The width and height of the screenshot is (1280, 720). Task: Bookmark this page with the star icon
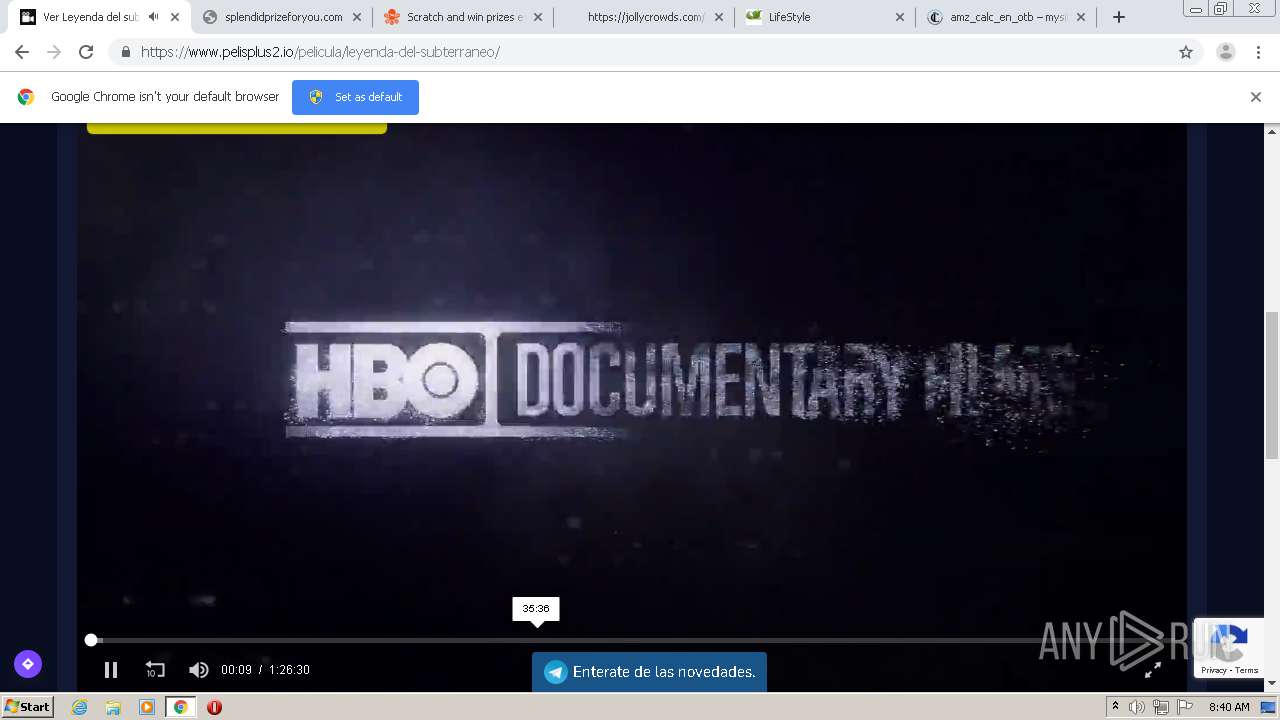point(1186,52)
